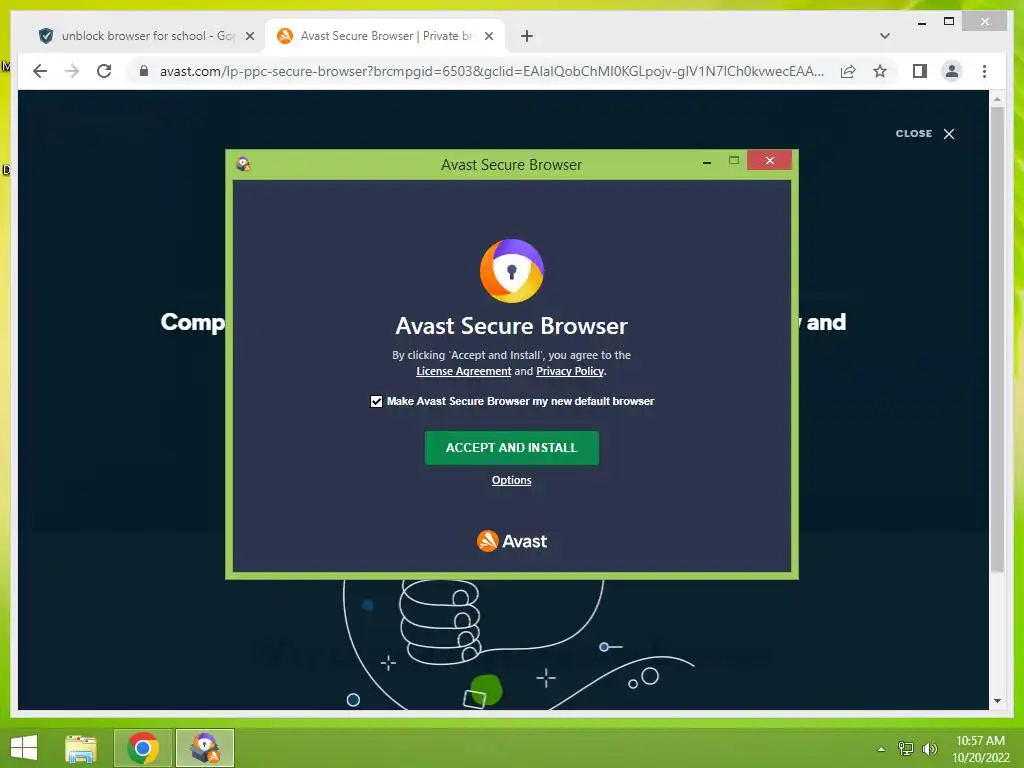Reload the current Avast page
Viewport: 1024px width, 768px height.
(x=104, y=71)
